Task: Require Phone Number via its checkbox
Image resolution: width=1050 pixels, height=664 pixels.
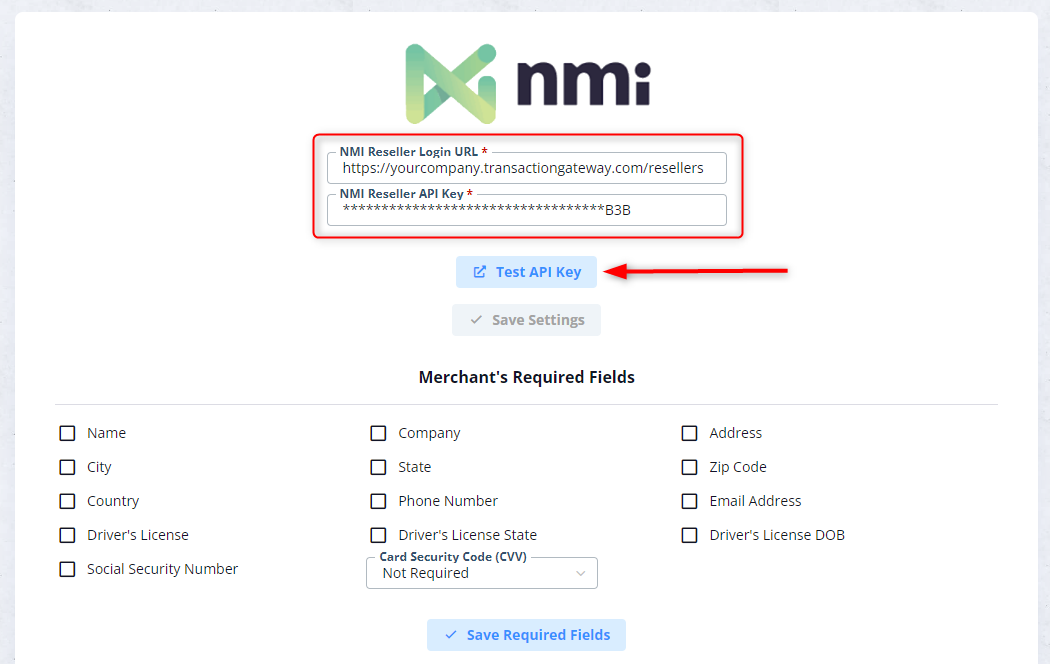Action: 378,501
